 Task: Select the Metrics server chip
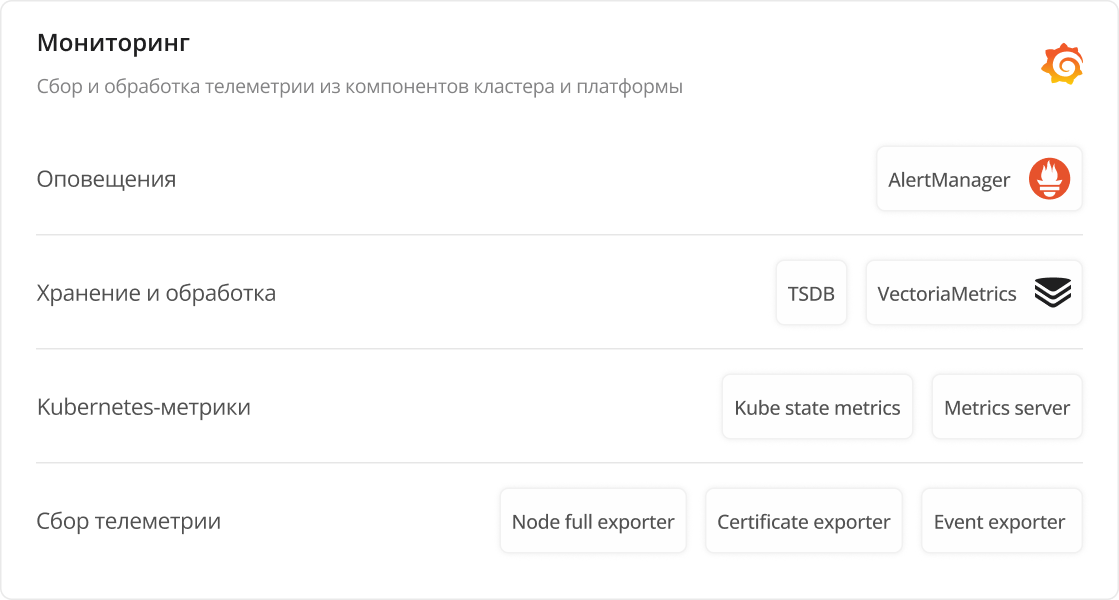[x=1006, y=407]
